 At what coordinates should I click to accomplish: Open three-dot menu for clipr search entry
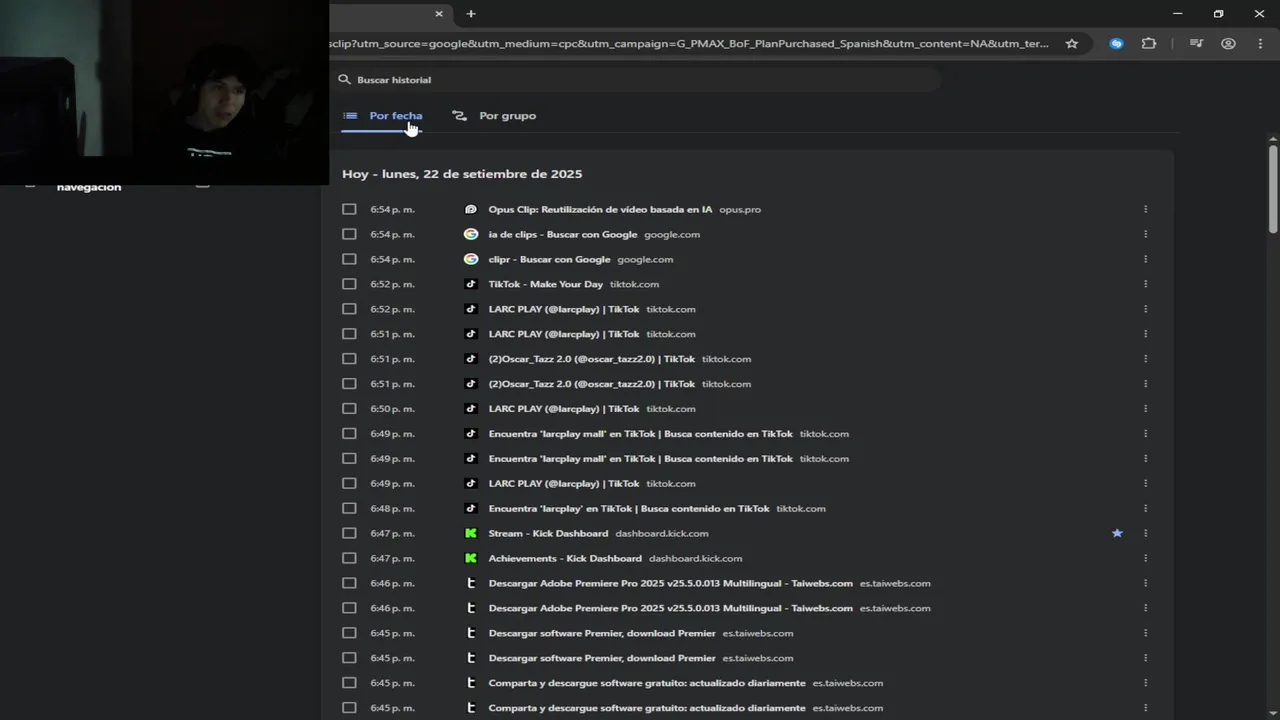(1145, 259)
